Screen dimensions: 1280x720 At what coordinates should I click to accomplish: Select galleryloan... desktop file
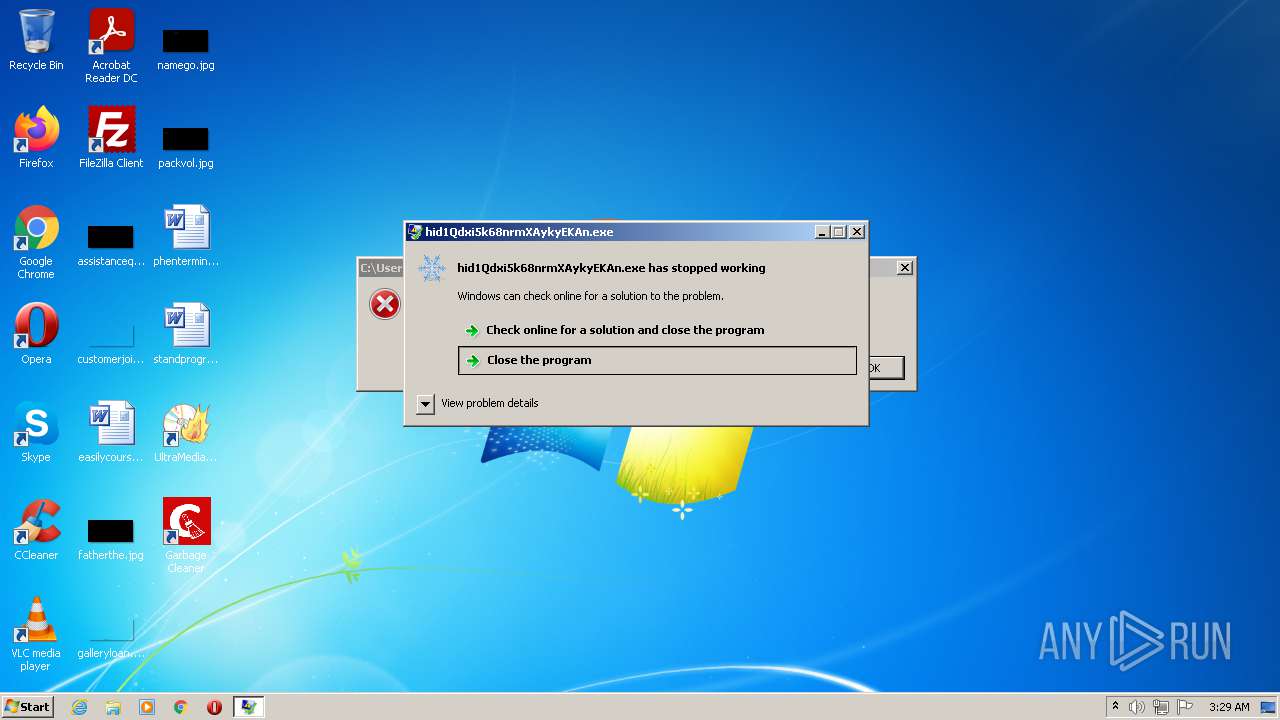pyautogui.click(x=111, y=637)
